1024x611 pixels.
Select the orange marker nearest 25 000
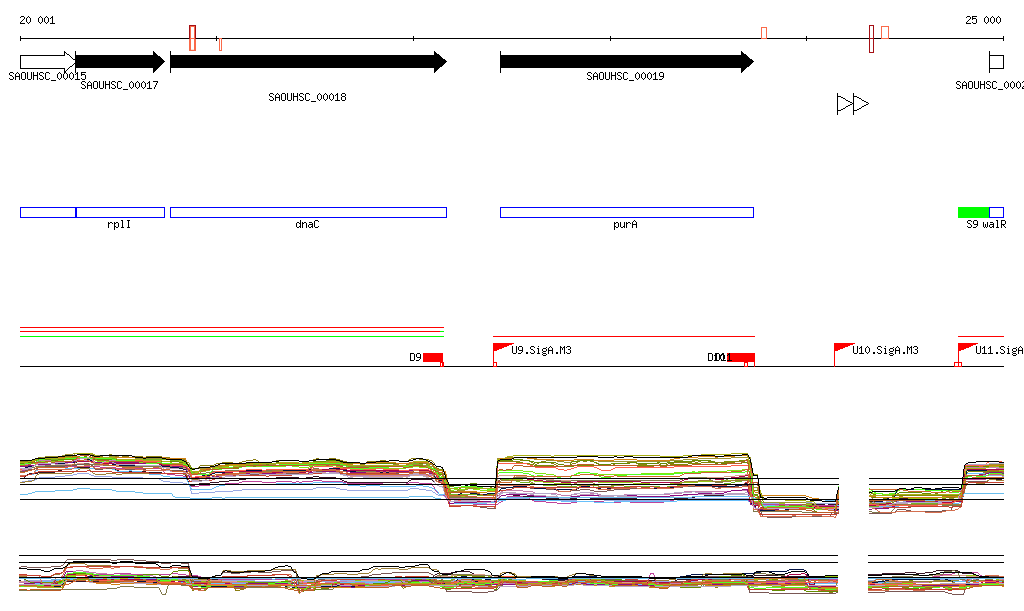885,32
